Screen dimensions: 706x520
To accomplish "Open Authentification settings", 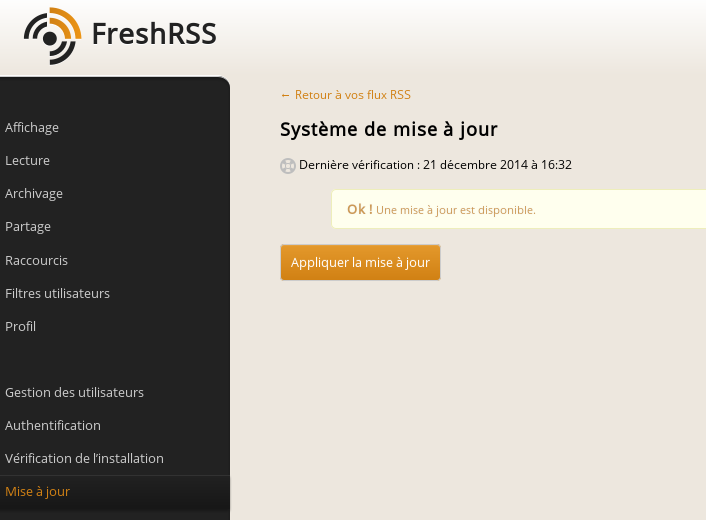I will pyautogui.click(x=115, y=425).
